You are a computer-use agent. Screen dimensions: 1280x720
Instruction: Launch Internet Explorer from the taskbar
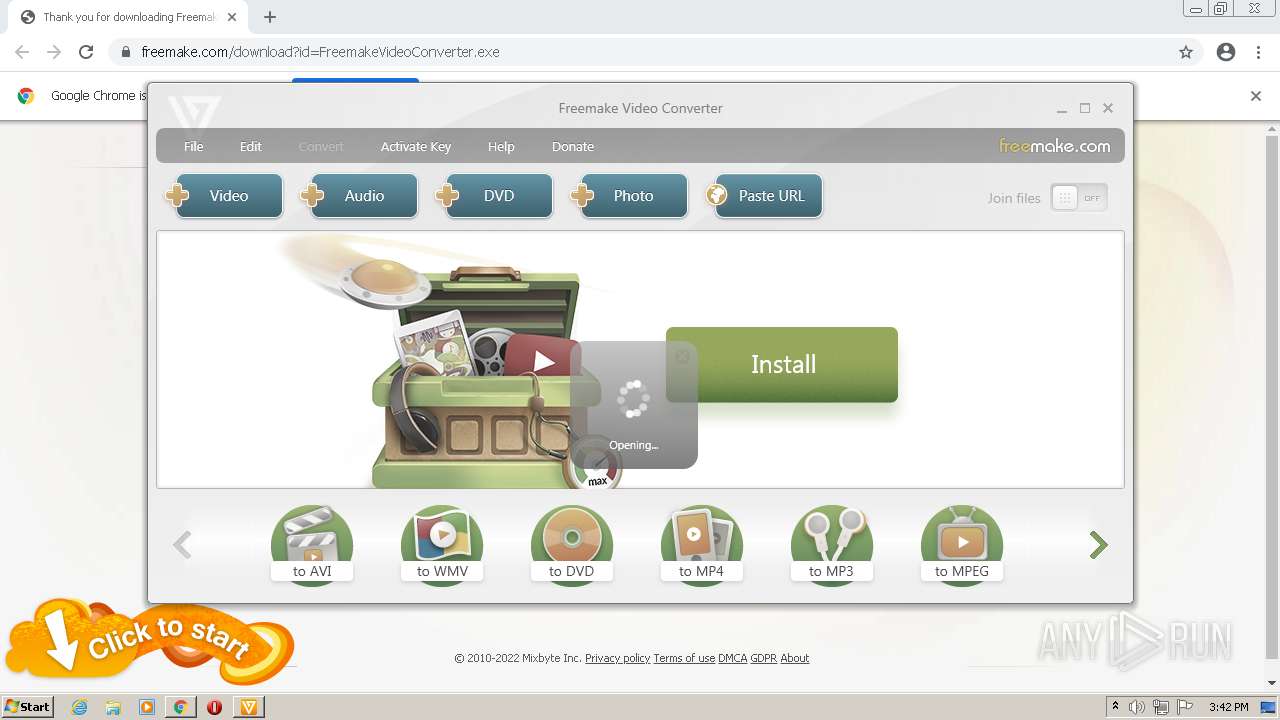click(79, 707)
